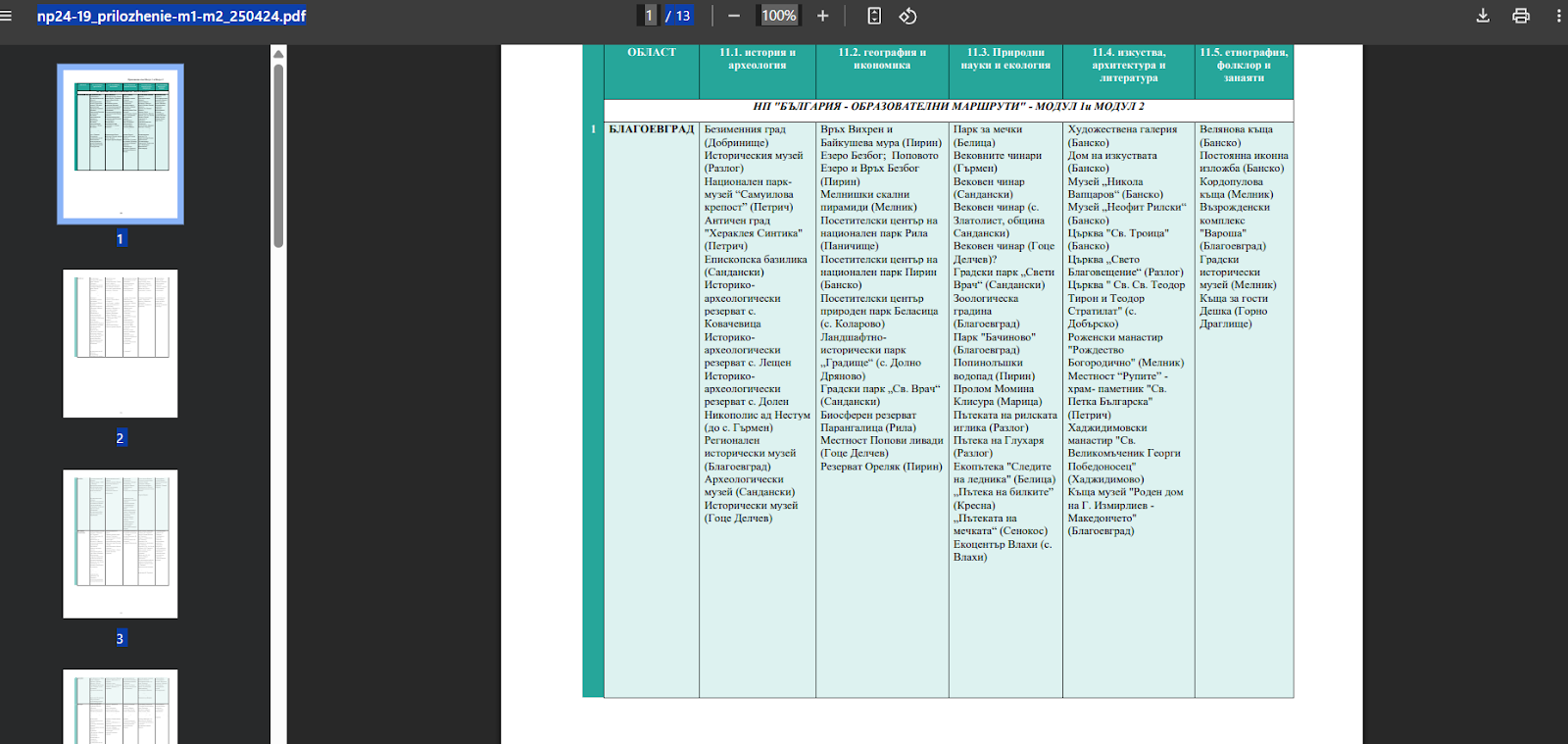
Task: Rotate the document counterclockwise
Action: pyautogui.click(x=907, y=16)
